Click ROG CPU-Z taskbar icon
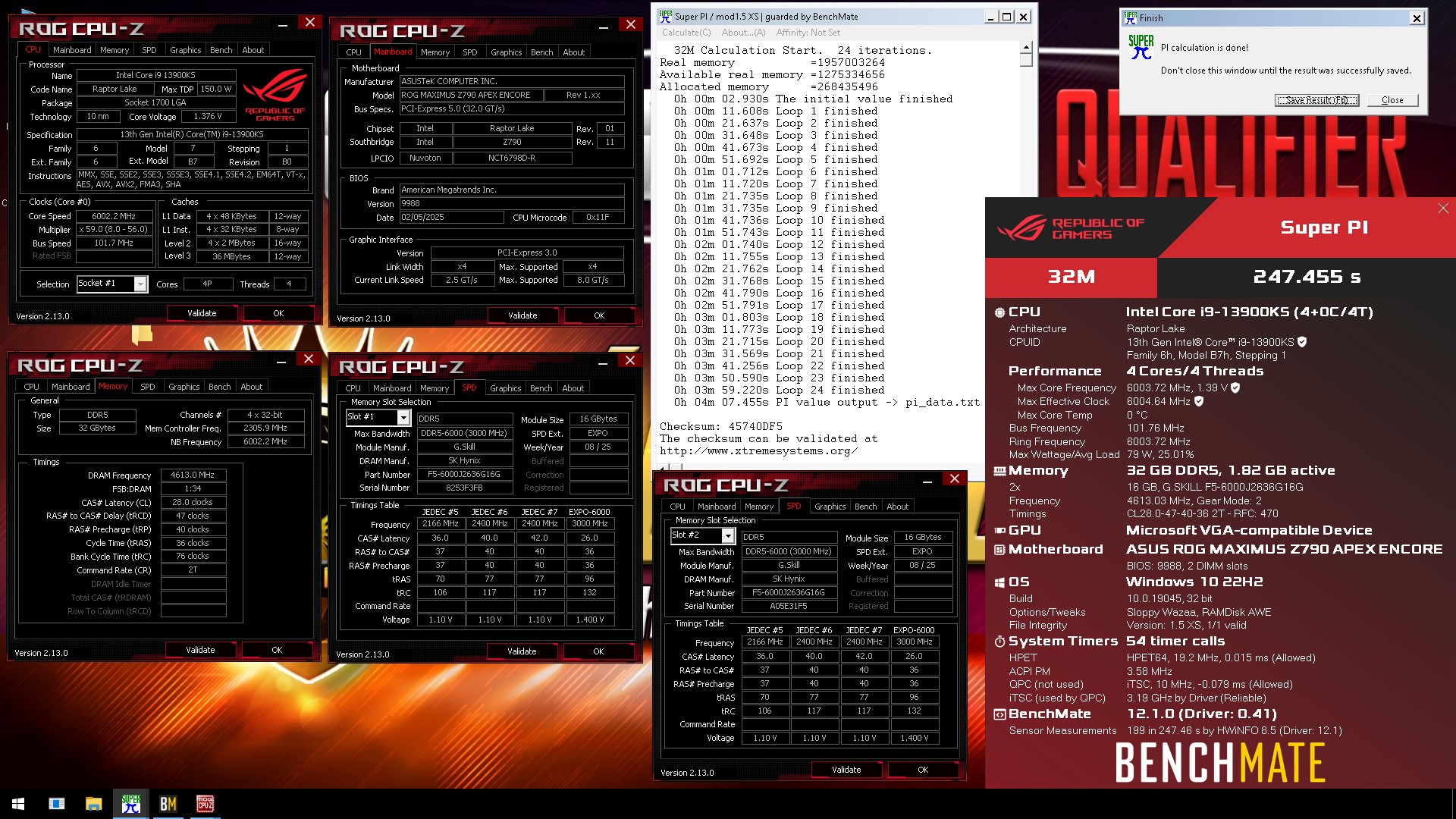 coord(205,804)
